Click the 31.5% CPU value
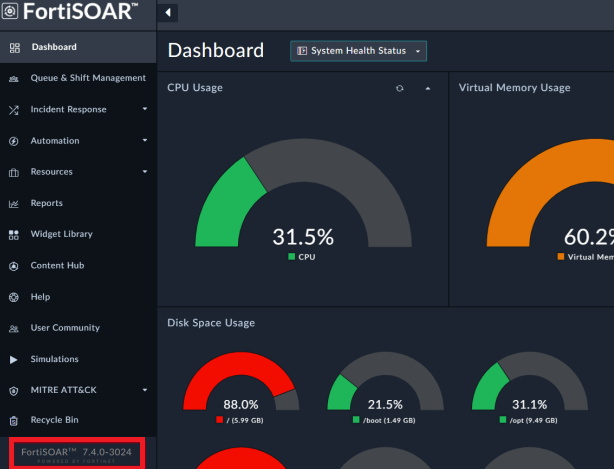The width and height of the screenshot is (614, 469). coord(303,237)
